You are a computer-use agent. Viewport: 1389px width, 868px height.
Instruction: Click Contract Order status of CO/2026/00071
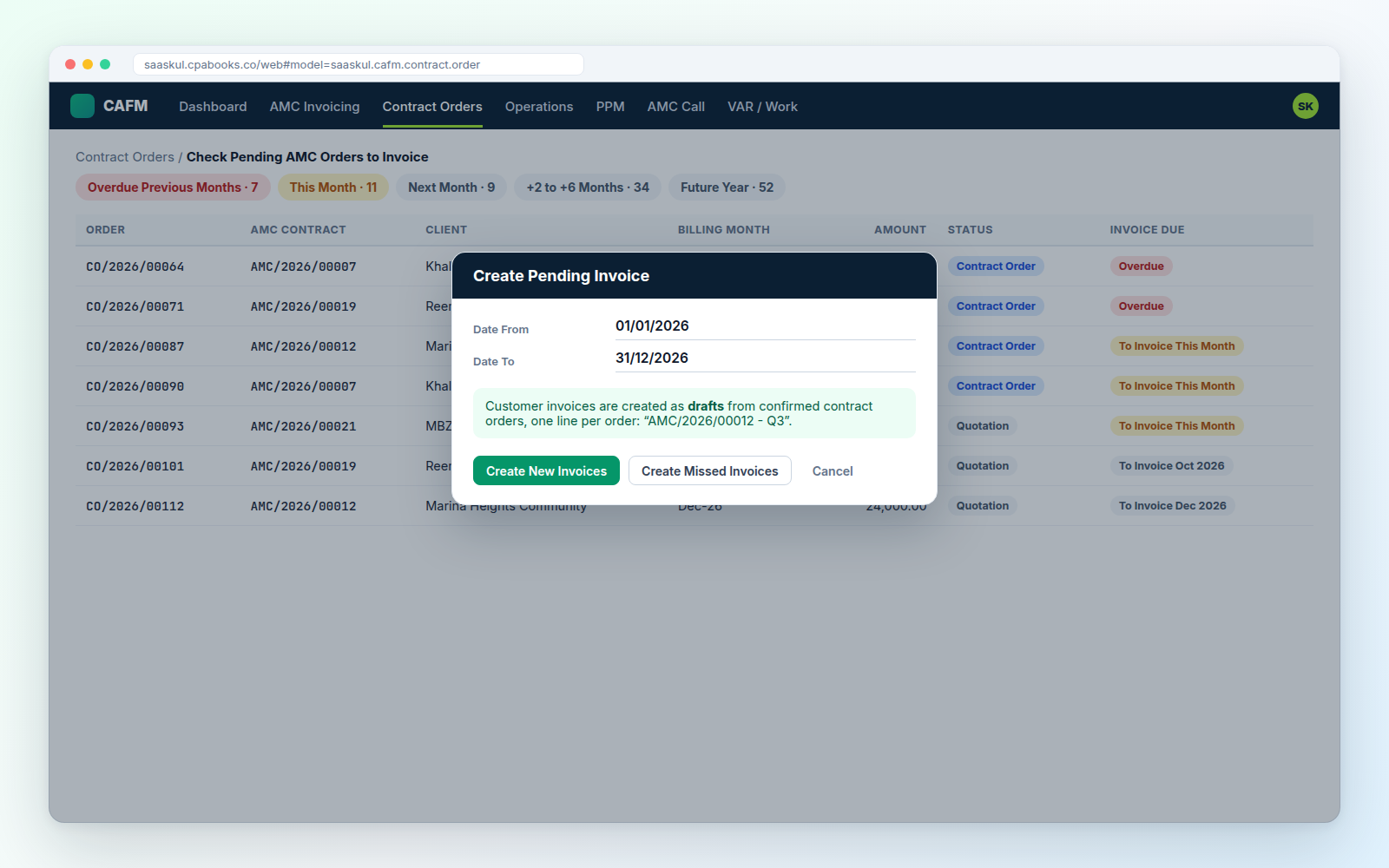pos(996,306)
